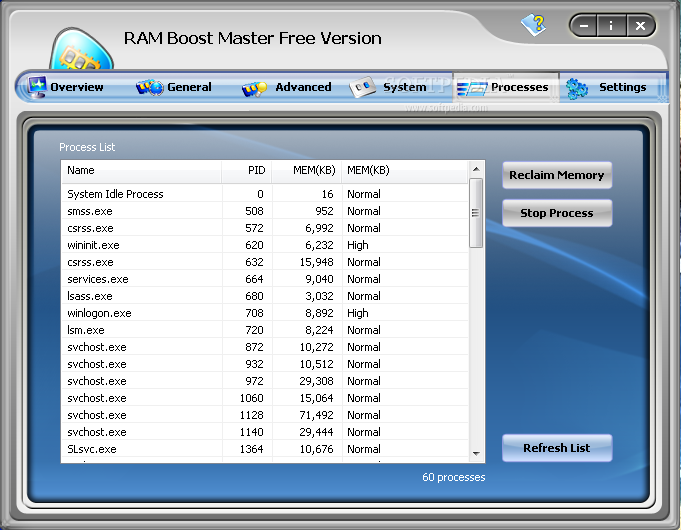
Task: Select the System Idle Process row
Action: click(265, 194)
